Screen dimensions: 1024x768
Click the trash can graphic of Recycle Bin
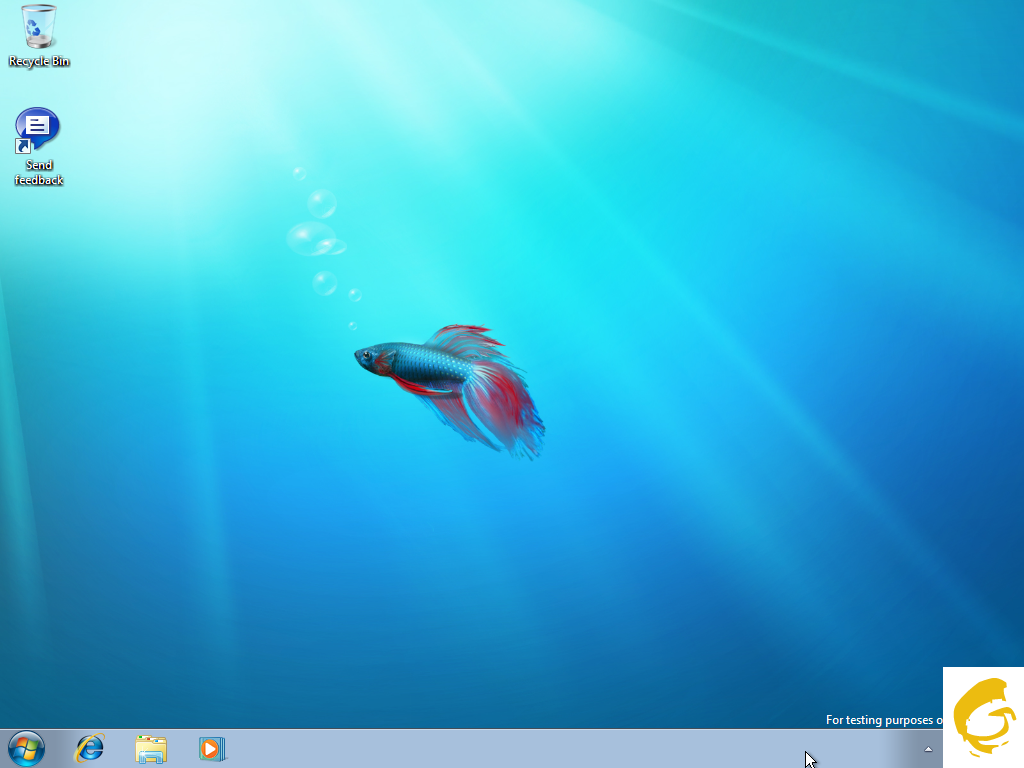(39, 26)
